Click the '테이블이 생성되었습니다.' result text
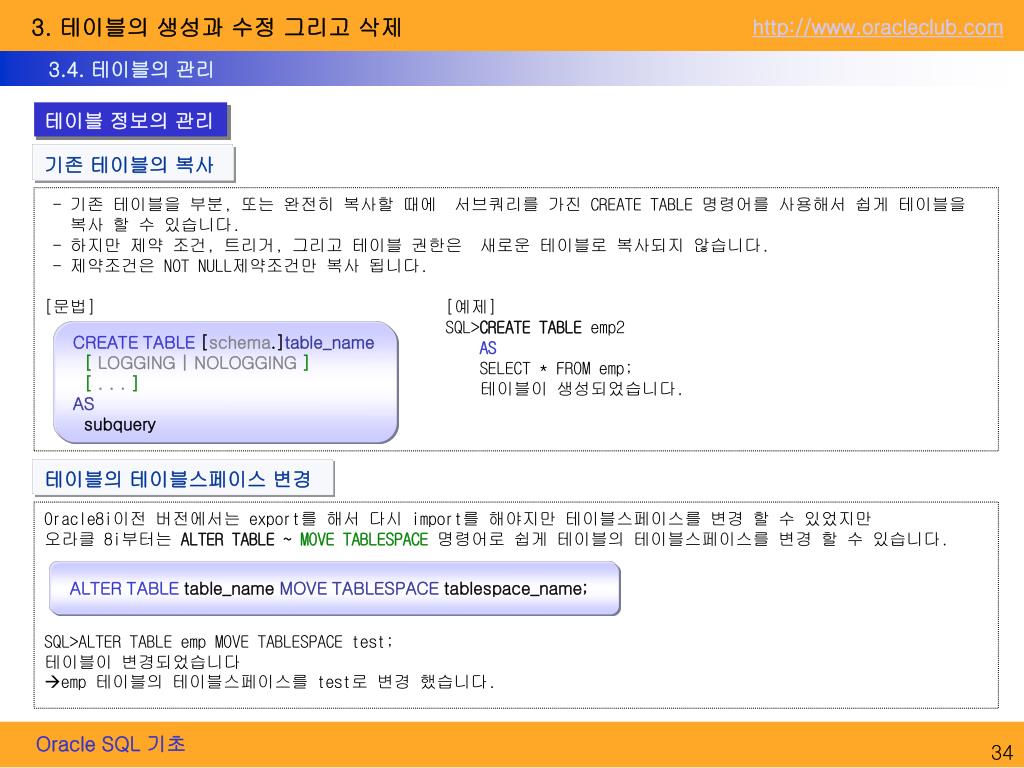1024x768 pixels. click(581, 389)
